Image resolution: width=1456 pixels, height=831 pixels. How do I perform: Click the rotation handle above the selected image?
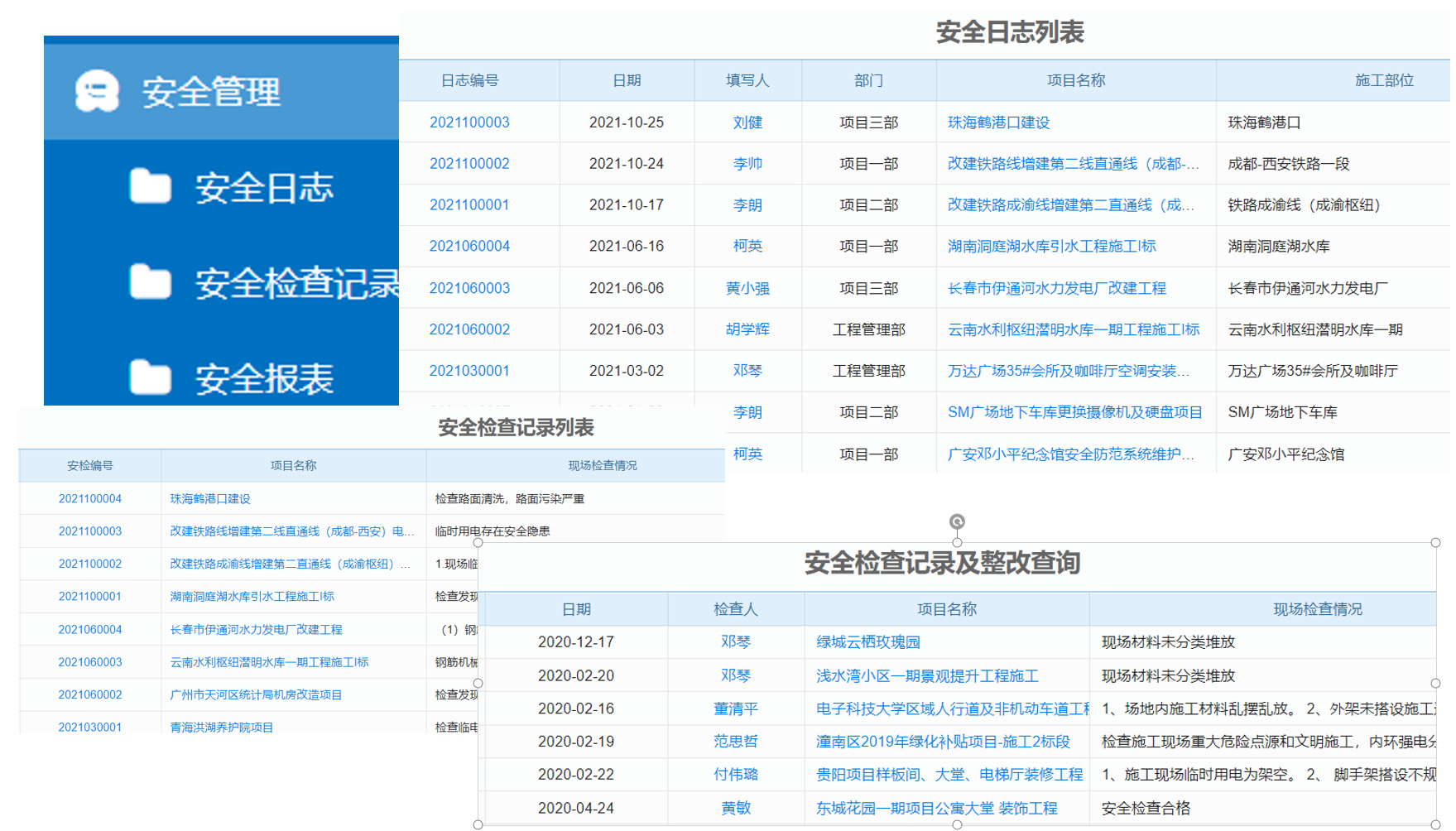[957, 521]
